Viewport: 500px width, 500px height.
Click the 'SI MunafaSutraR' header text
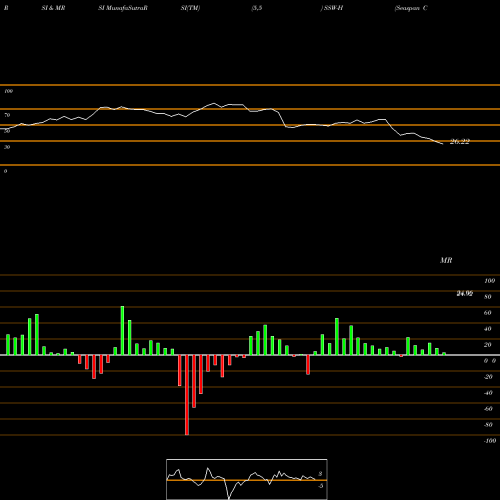pos(123,8)
